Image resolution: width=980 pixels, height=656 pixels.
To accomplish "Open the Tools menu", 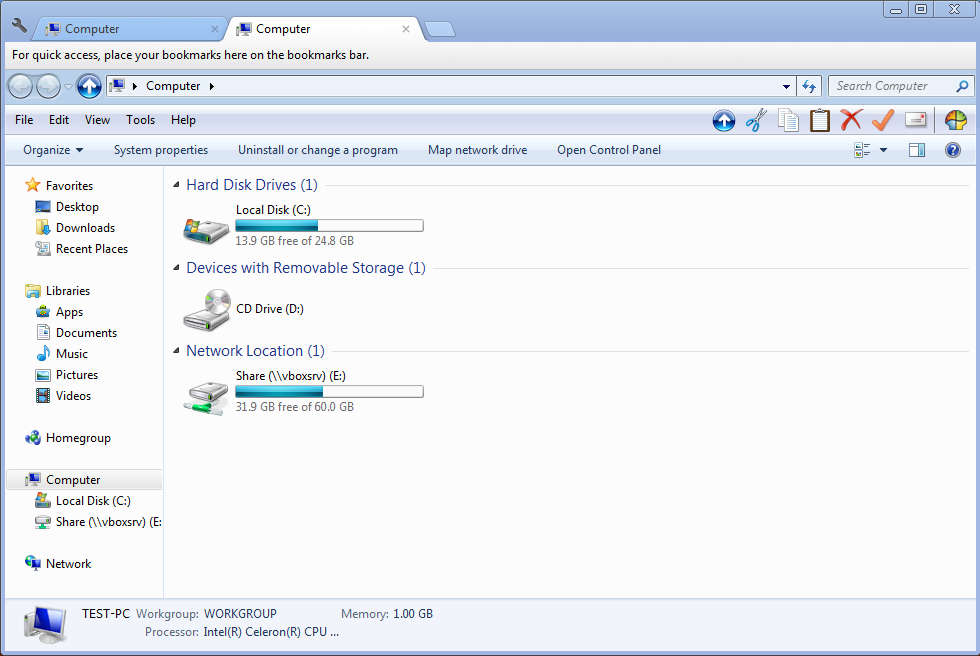I will point(140,120).
